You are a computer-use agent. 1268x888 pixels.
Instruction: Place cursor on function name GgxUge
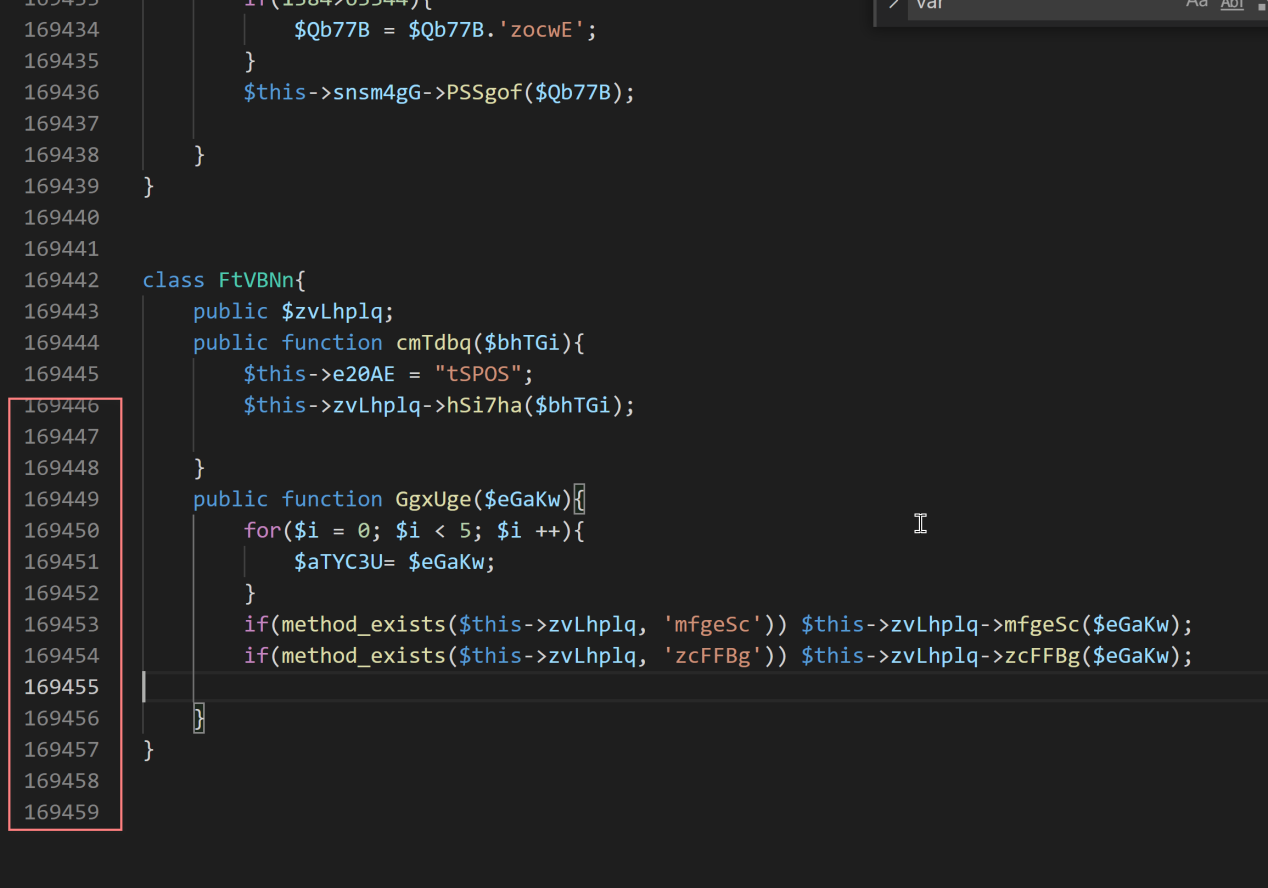point(431,499)
